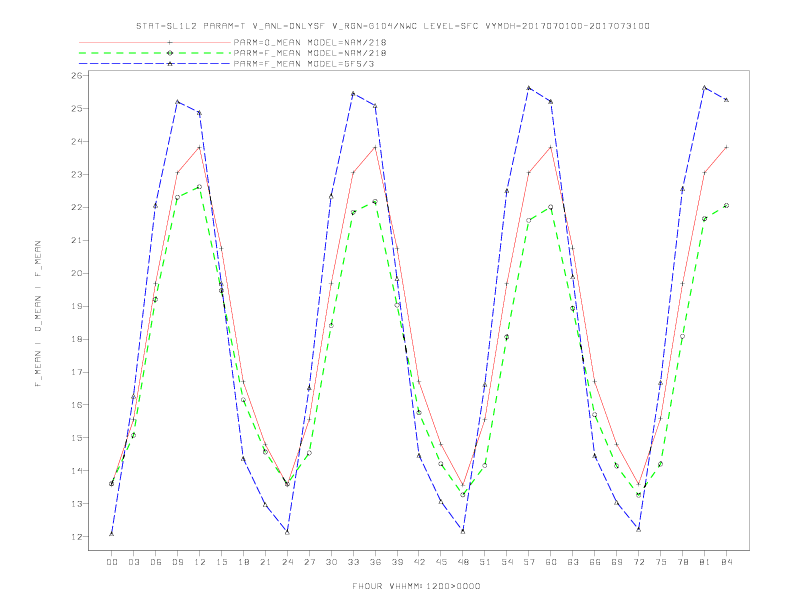Click y-axis tick label 19
The width and height of the screenshot is (792, 612).
[77, 307]
